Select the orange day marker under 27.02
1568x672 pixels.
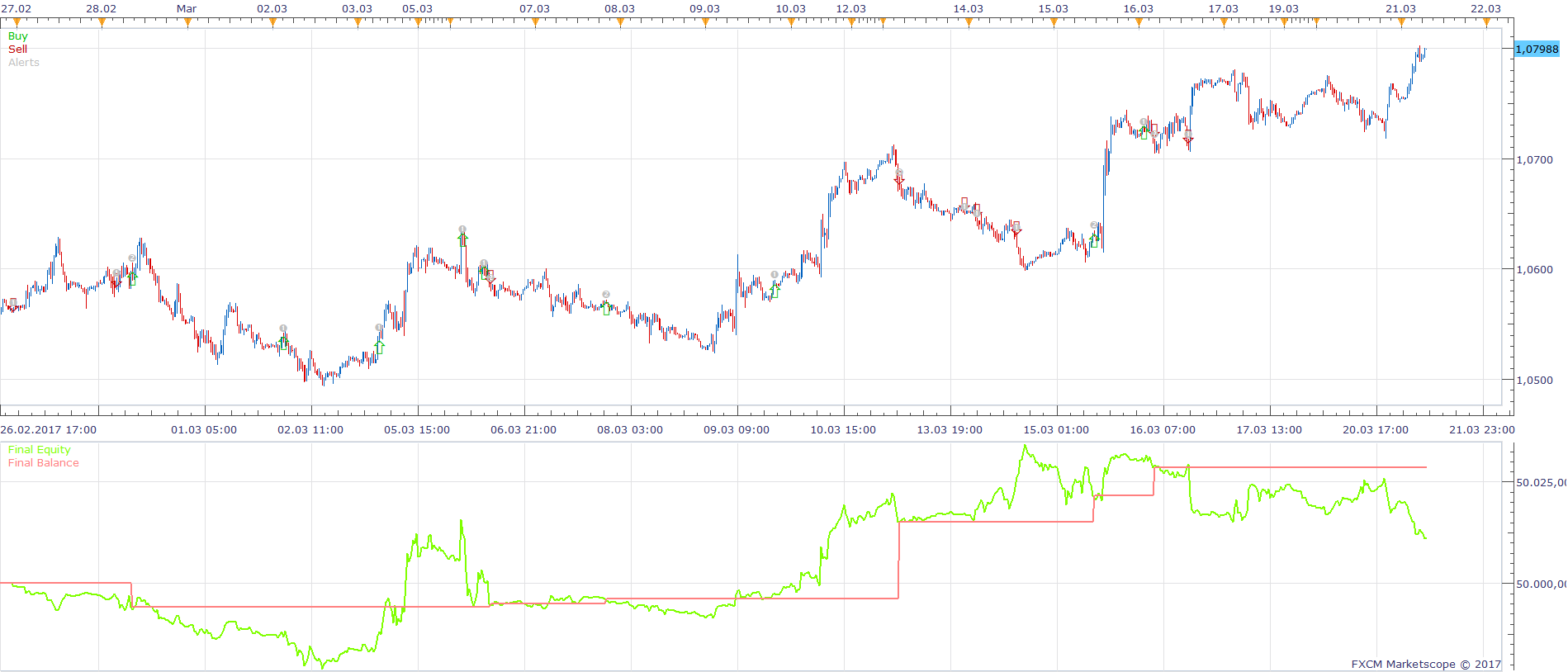tap(17, 22)
